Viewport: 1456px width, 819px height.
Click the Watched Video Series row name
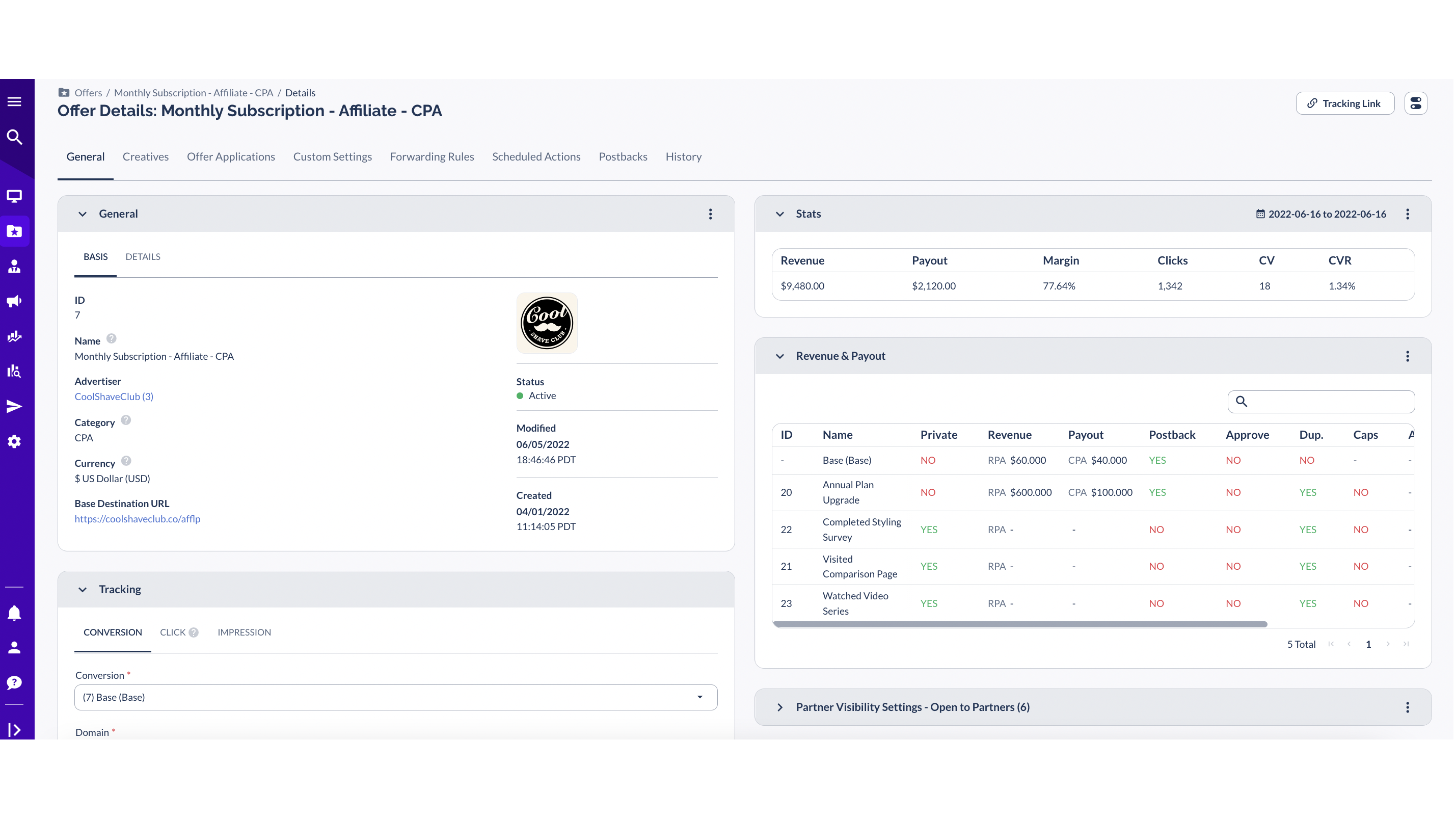tap(855, 603)
